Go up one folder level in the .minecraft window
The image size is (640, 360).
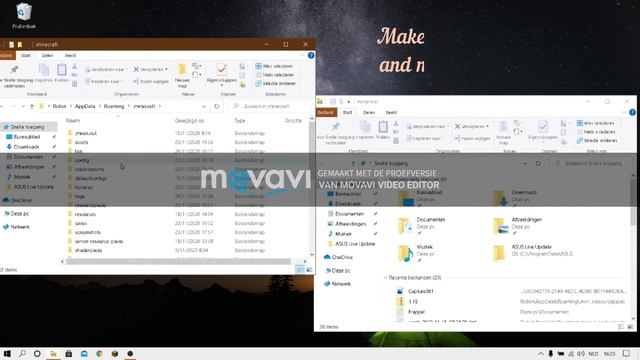32,106
